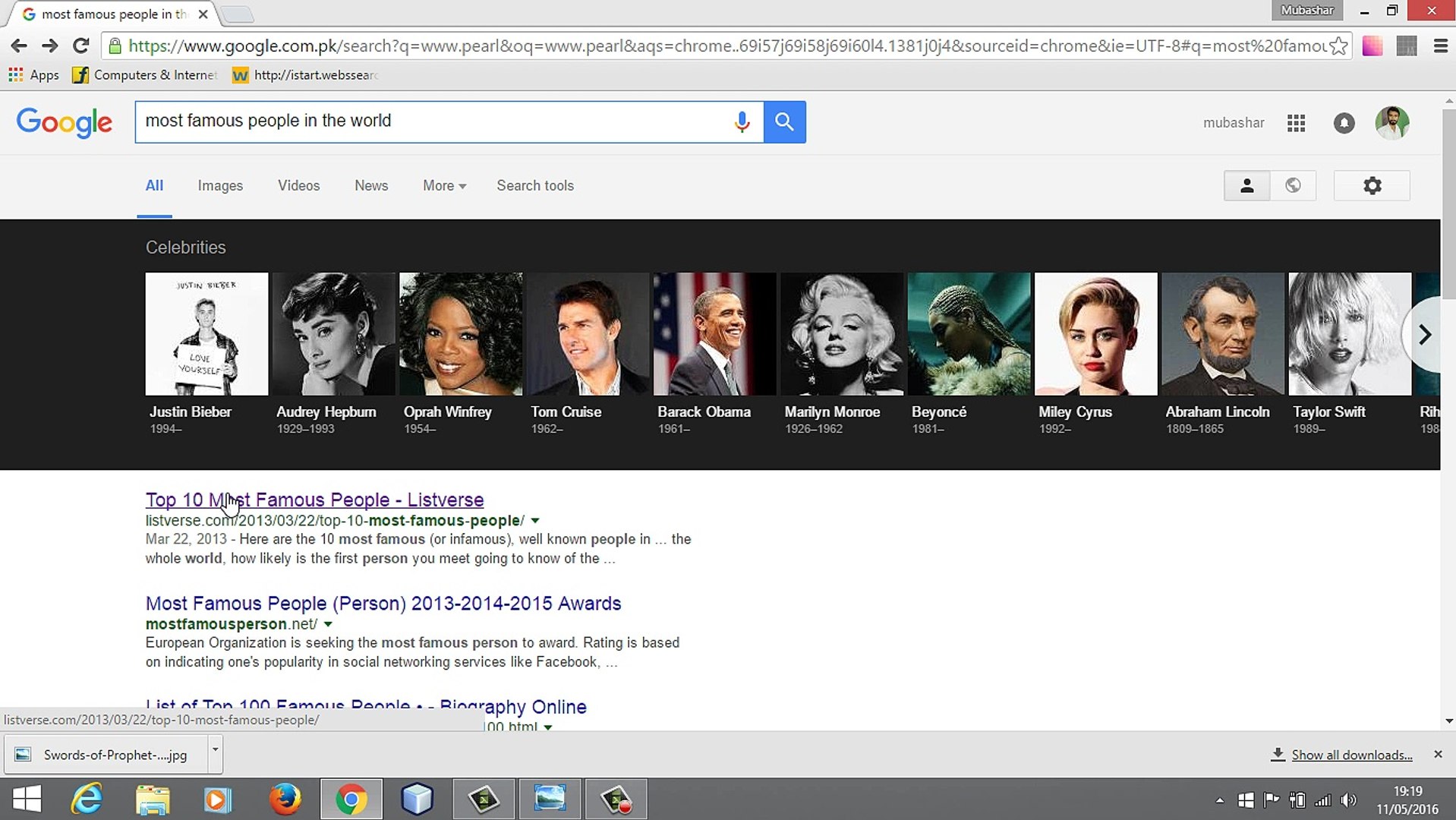
Task: Select the Abraham Lincoln thumbnail
Action: pos(1223,334)
